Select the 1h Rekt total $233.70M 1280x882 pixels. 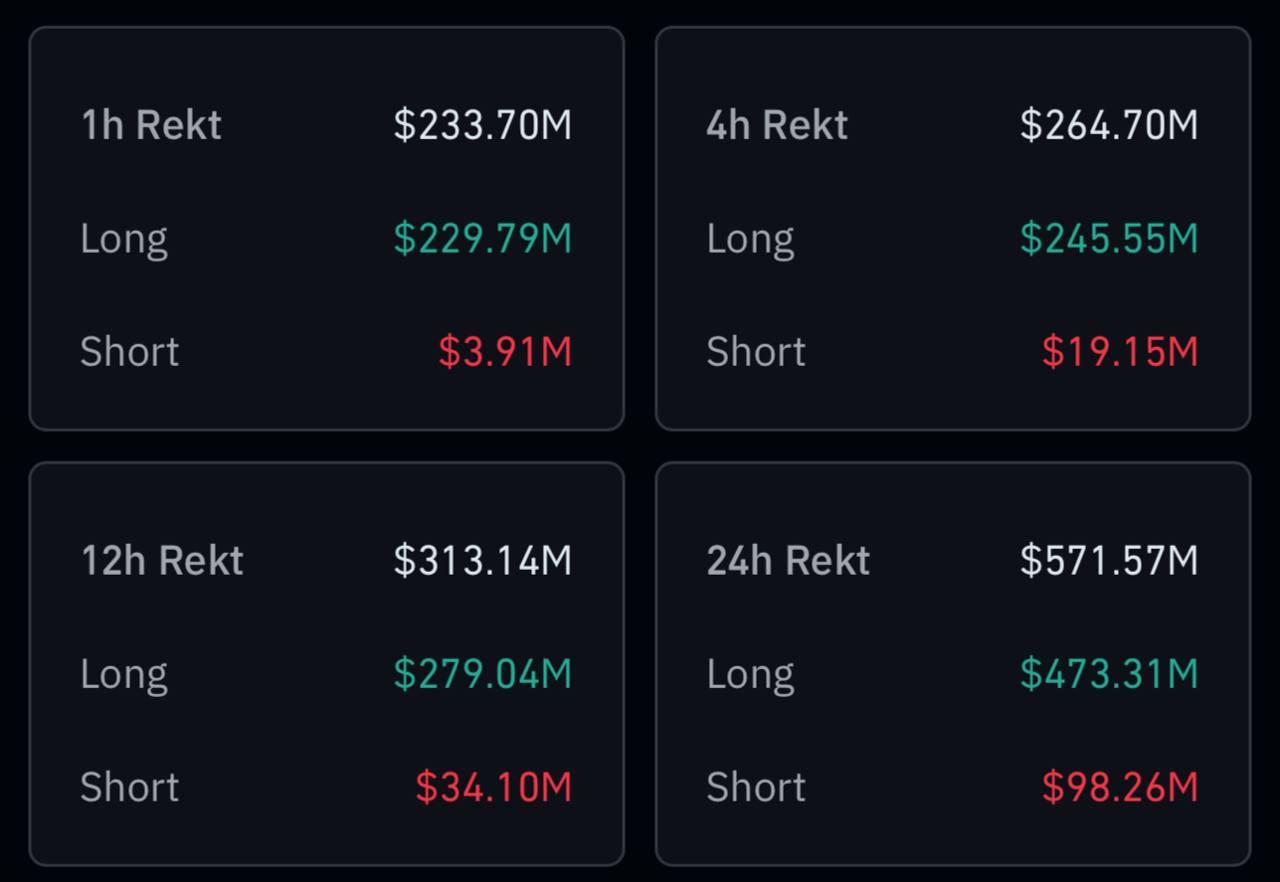(482, 125)
